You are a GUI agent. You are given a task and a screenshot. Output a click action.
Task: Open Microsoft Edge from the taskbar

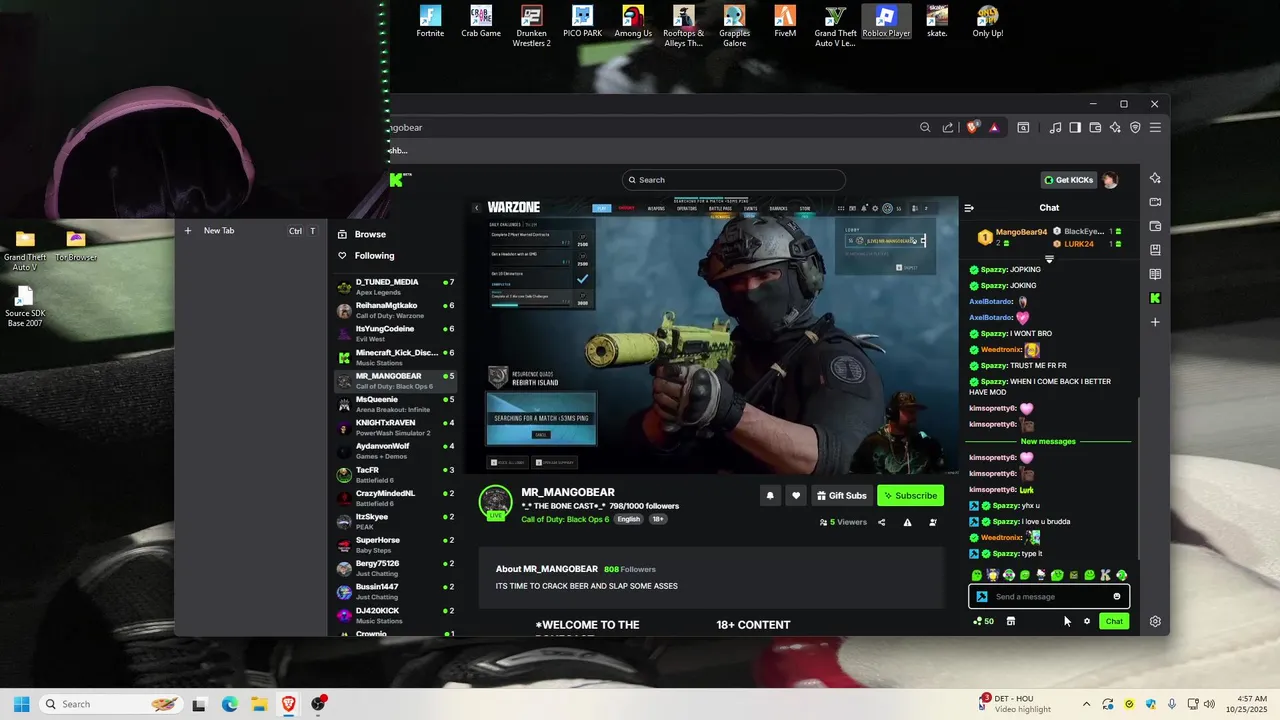(229, 704)
